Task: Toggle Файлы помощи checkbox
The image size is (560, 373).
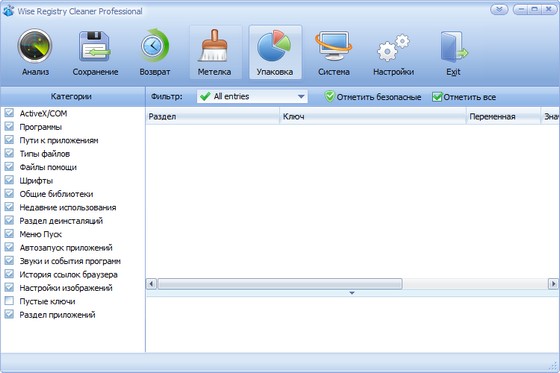Action: (9, 166)
